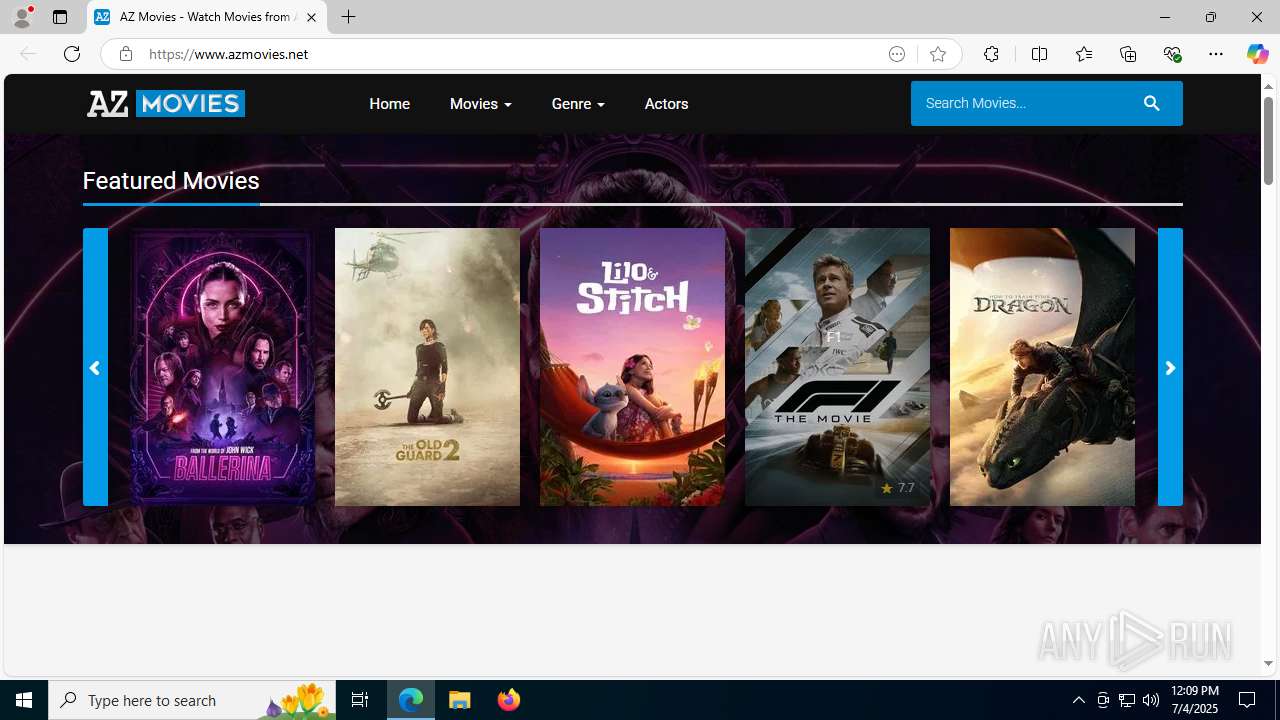
Task: Toggle Split screen view
Action: coord(1039,54)
